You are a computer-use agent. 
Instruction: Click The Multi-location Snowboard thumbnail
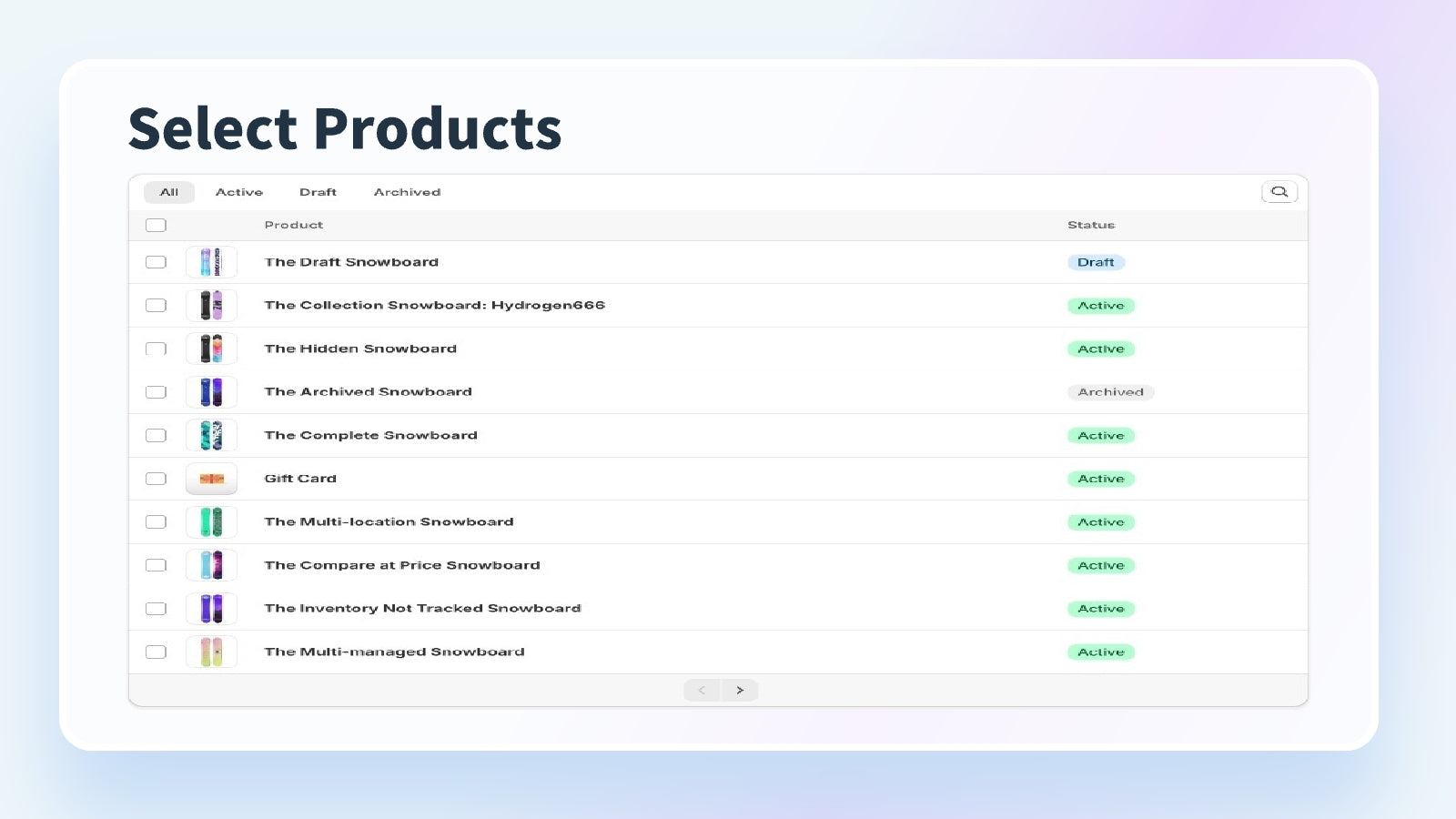[x=211, y=521]
